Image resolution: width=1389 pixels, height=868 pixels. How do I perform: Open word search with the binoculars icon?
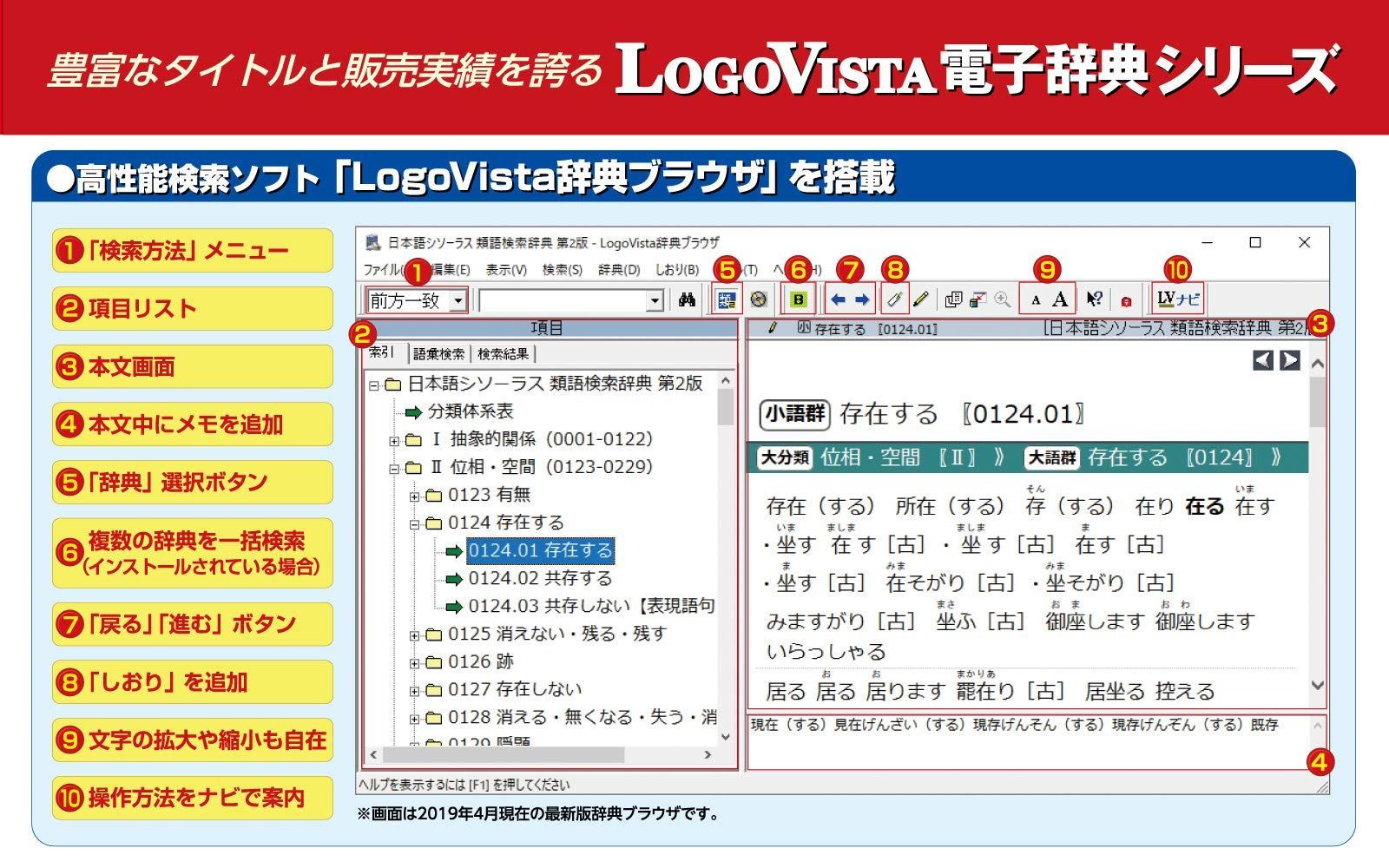coord(688,299)
